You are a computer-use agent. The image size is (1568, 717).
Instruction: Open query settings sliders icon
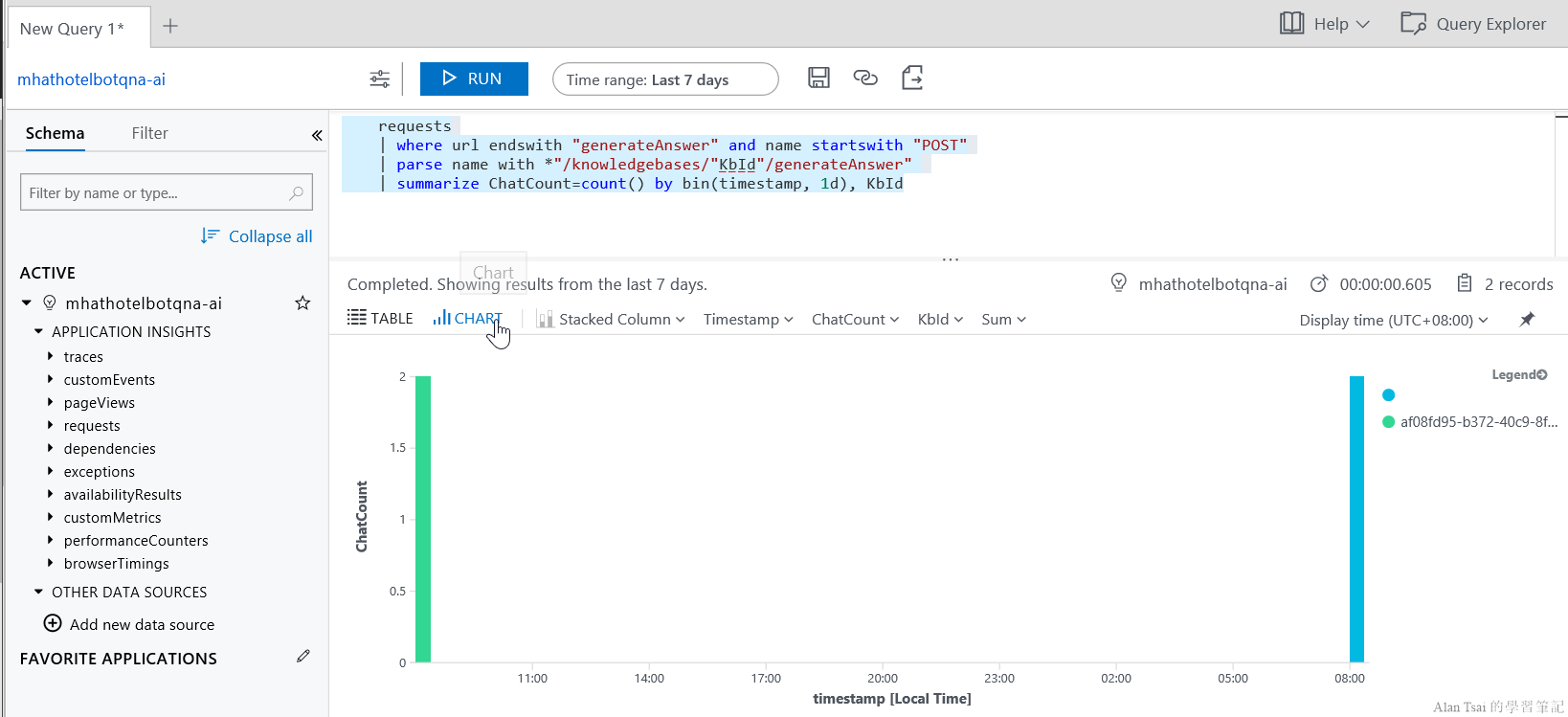[380, 78]
